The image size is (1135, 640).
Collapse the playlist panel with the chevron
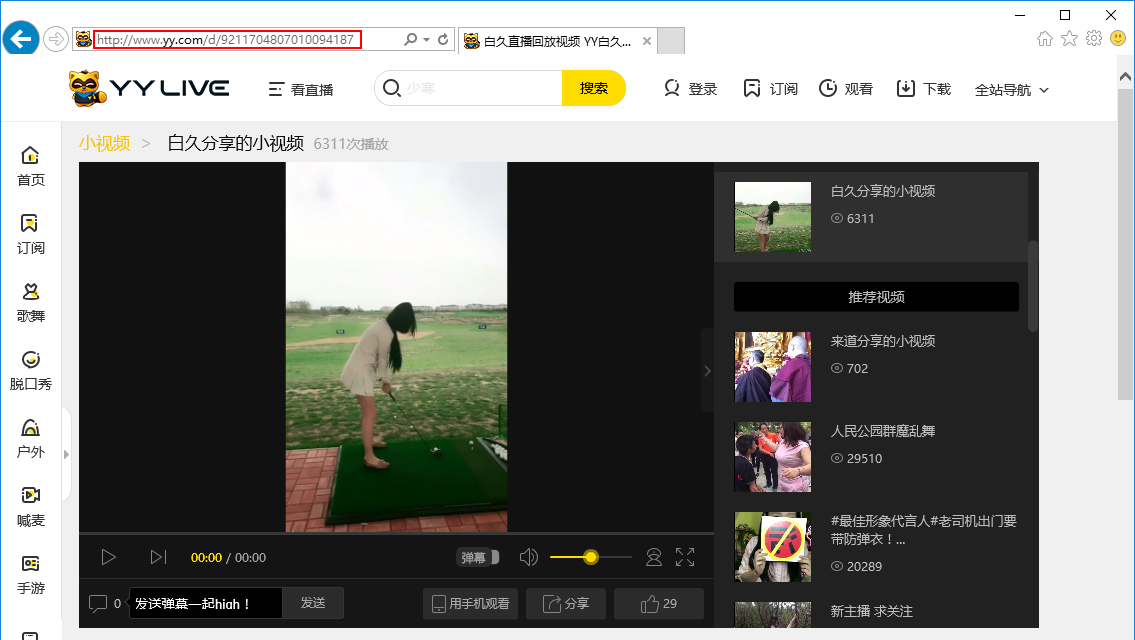click(x=707, y=371)
